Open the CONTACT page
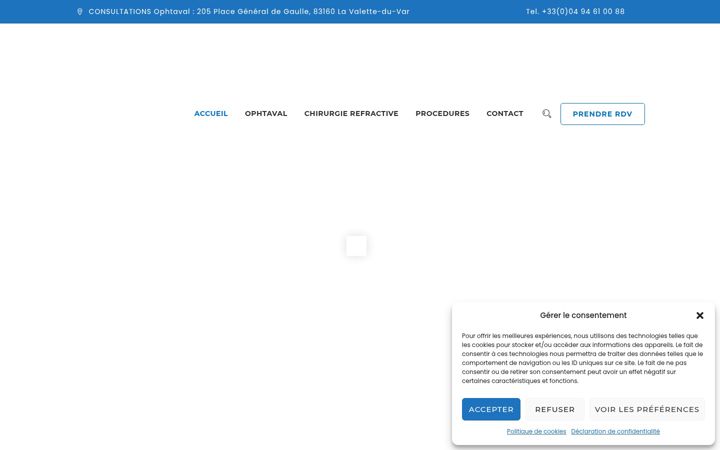The width and height of the screenshot is (720, 450). (x=505, y=113)
